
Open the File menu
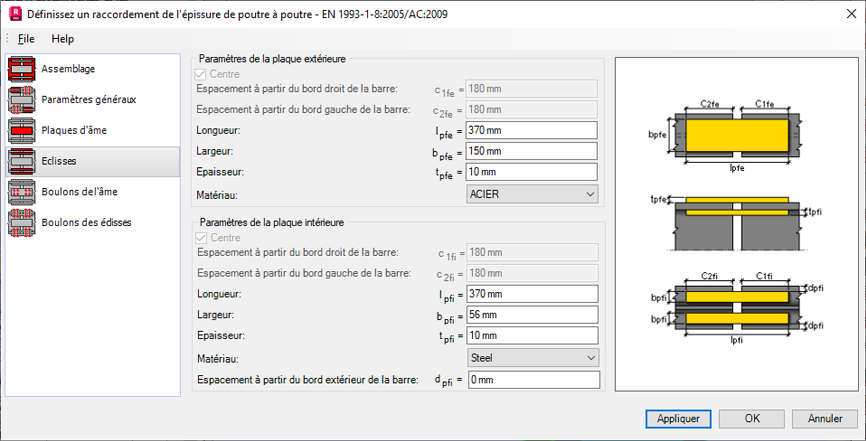[x=26, y=39]
